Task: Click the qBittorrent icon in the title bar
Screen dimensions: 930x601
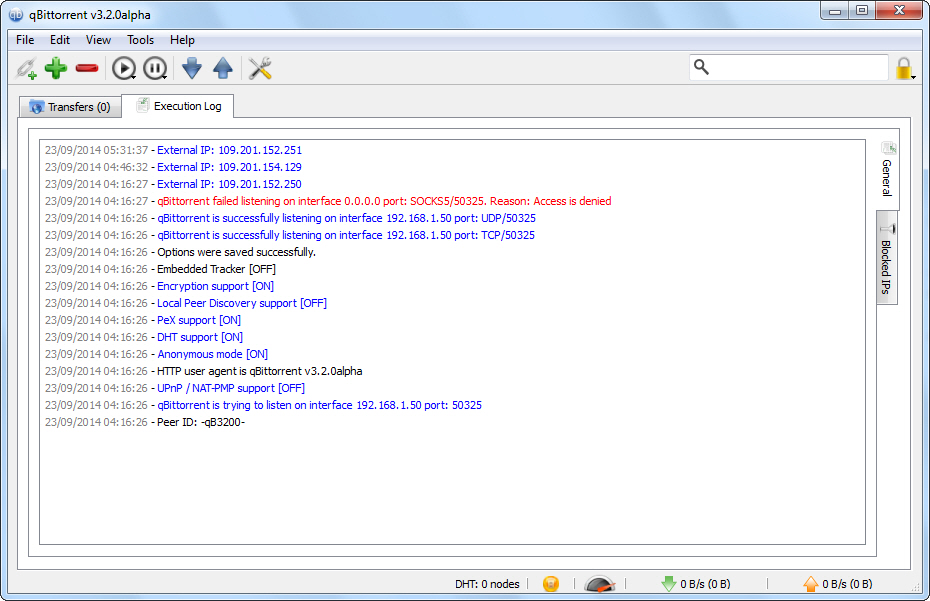Action: (16, 14)
